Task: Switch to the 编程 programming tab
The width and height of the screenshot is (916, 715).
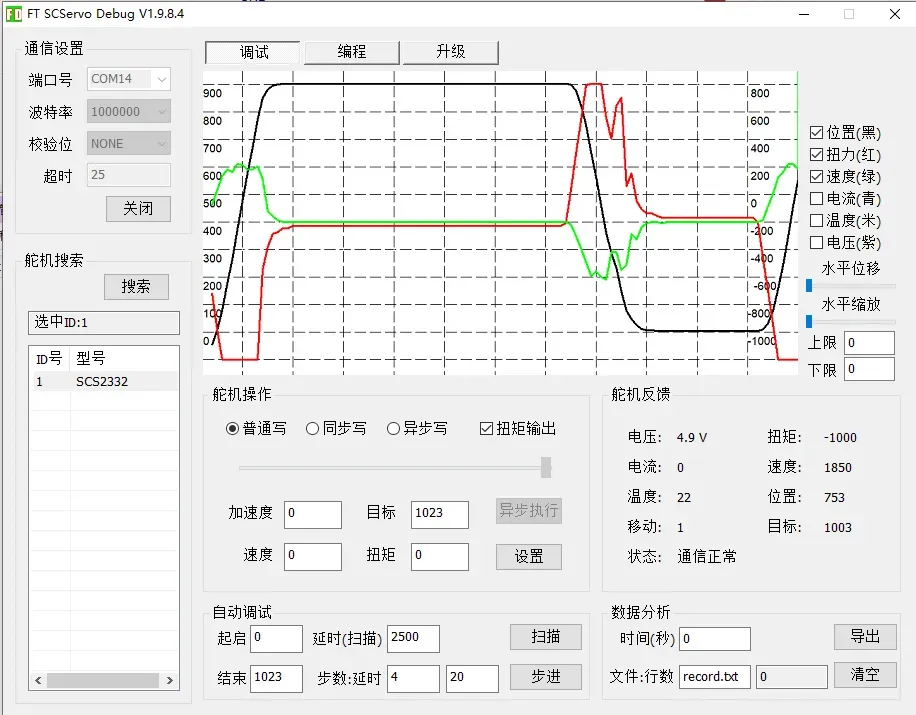Action: tap(352, 52)
